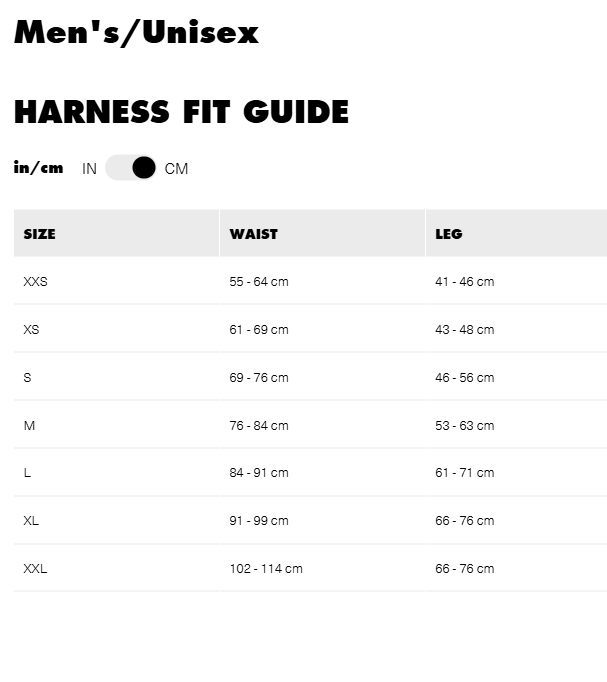Click leg value 41 - 46 cm
607x682 pixels.
pyautogui.click(x=464, y=282)
